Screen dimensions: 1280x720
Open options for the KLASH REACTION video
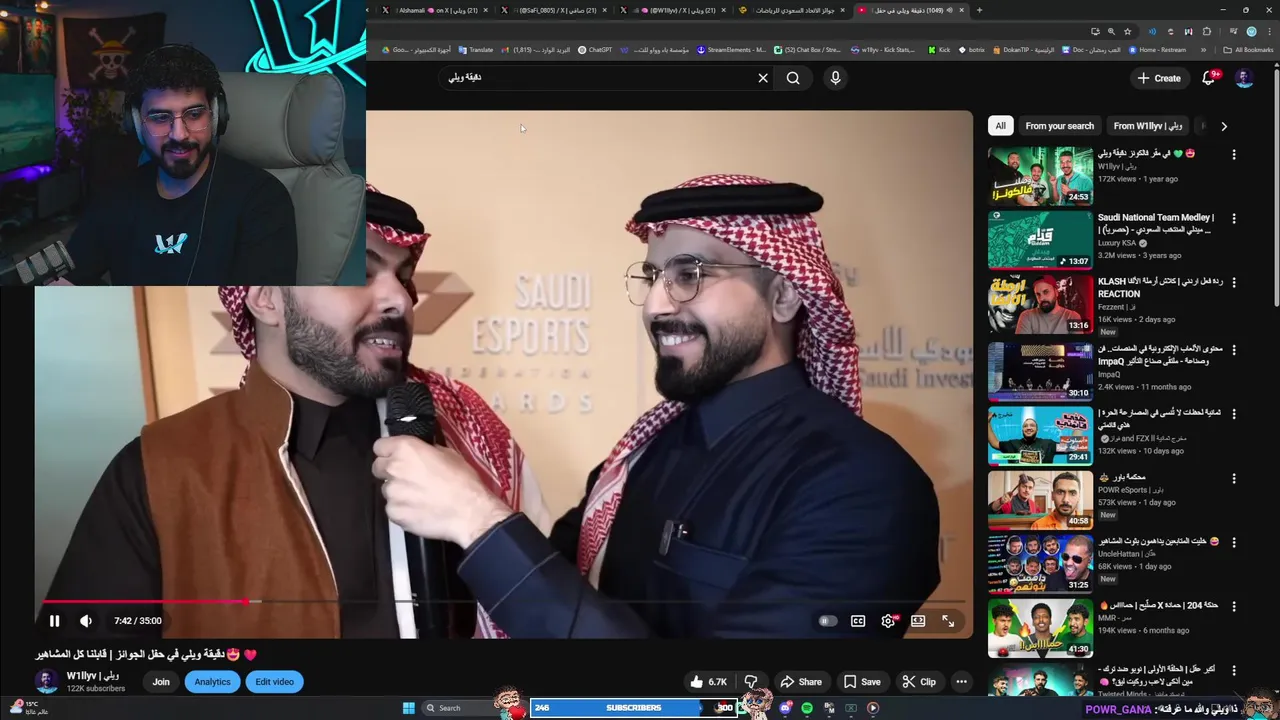pos(1234,284)
